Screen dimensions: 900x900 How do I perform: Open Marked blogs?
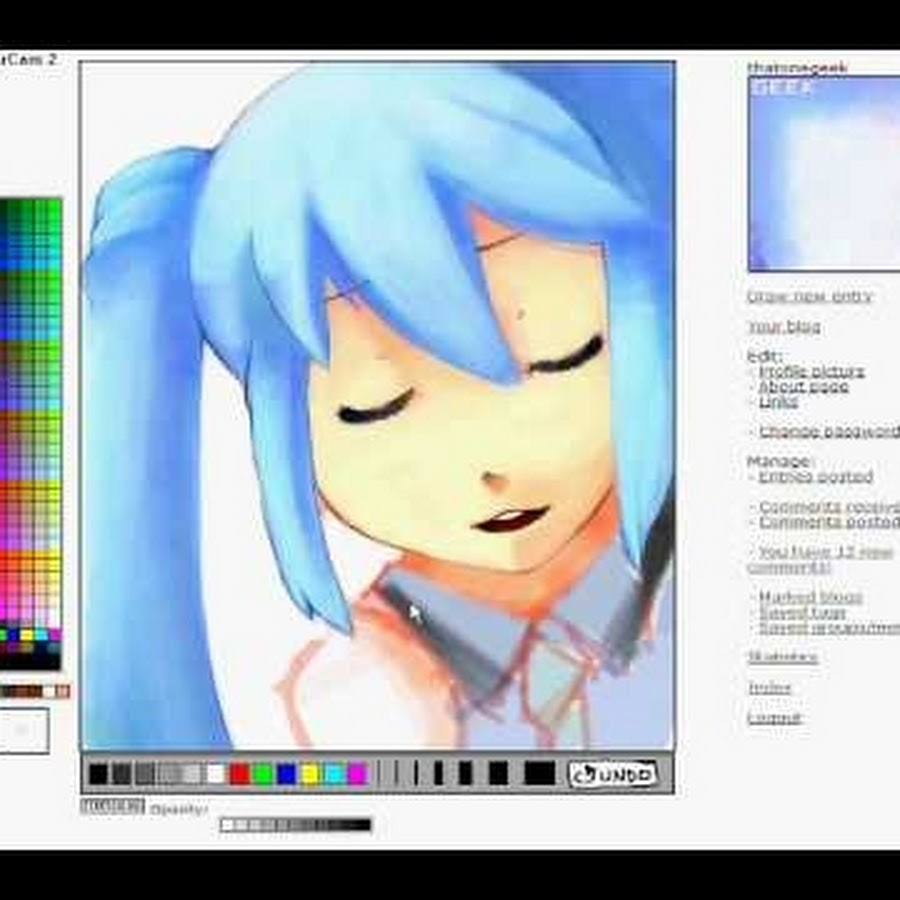[810, 597]
